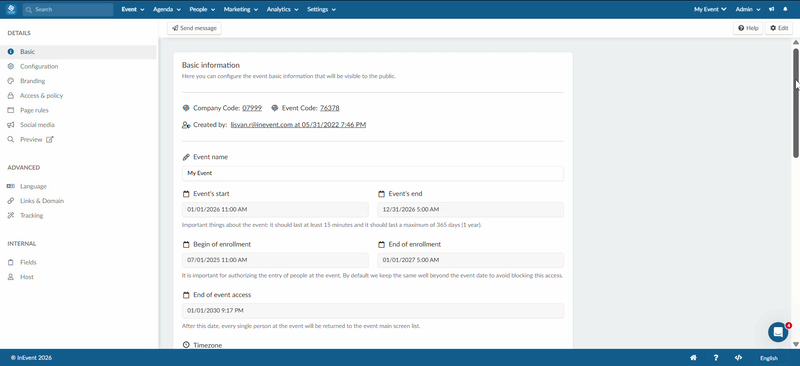This screenshot has width=800, height=366.
Task: Expand the Agenda menu
Action: click(167, 9)
